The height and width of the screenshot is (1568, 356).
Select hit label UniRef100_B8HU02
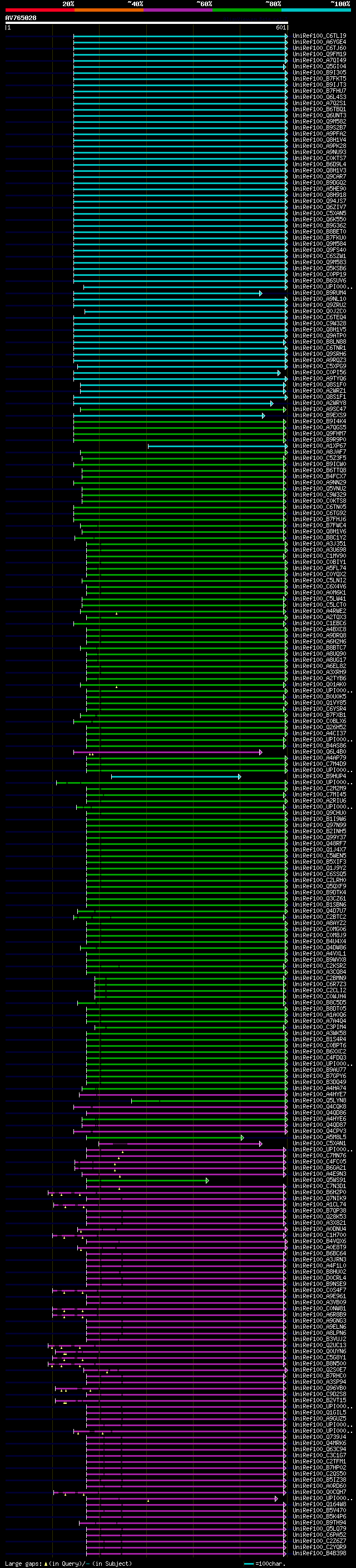319,1272
